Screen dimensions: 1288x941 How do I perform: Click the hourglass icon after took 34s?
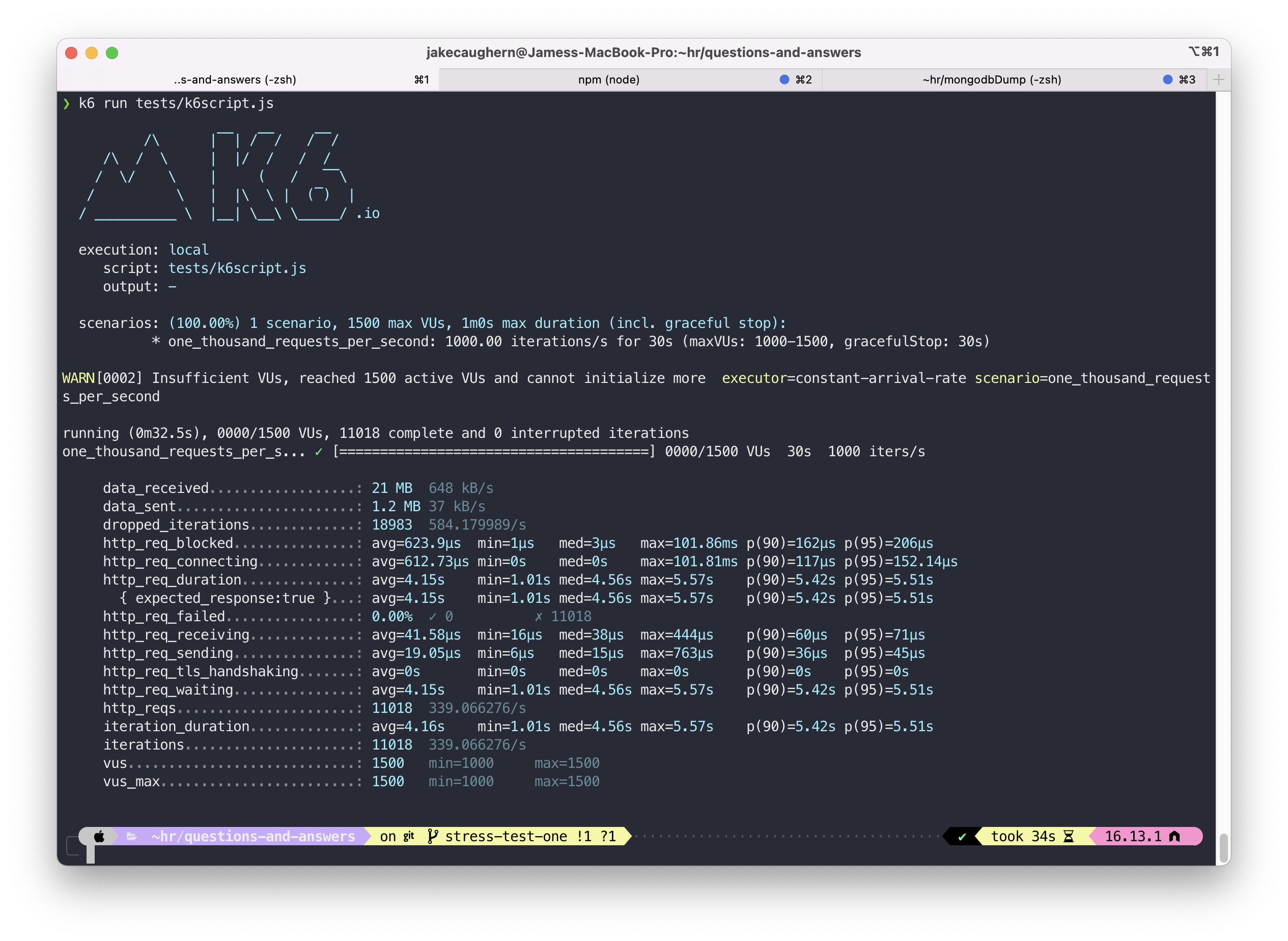click(1068, 836)
